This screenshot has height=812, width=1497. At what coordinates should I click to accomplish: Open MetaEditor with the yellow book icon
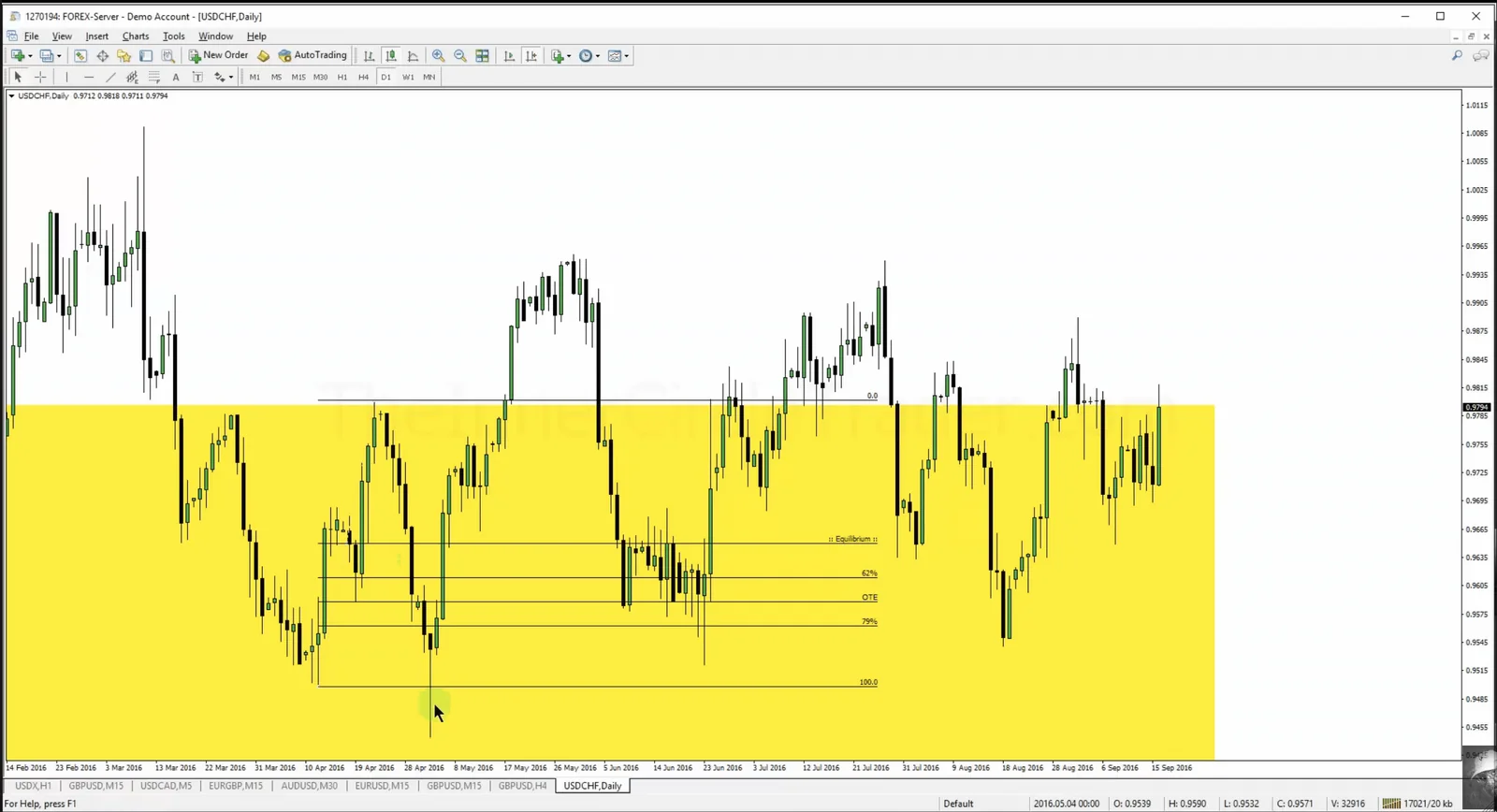264,56
